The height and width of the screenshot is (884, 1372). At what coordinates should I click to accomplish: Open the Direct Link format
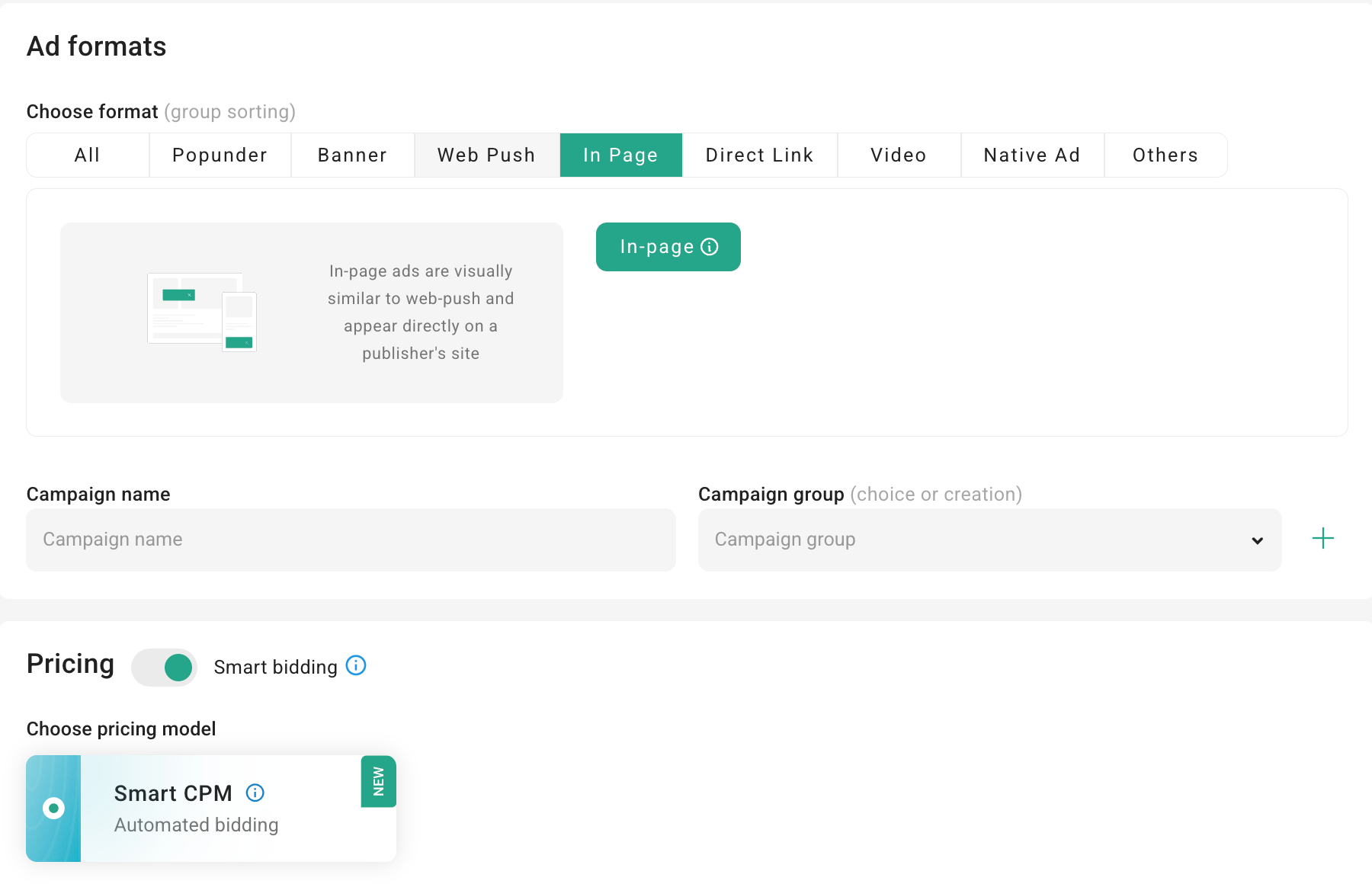(x=759, y=155)
